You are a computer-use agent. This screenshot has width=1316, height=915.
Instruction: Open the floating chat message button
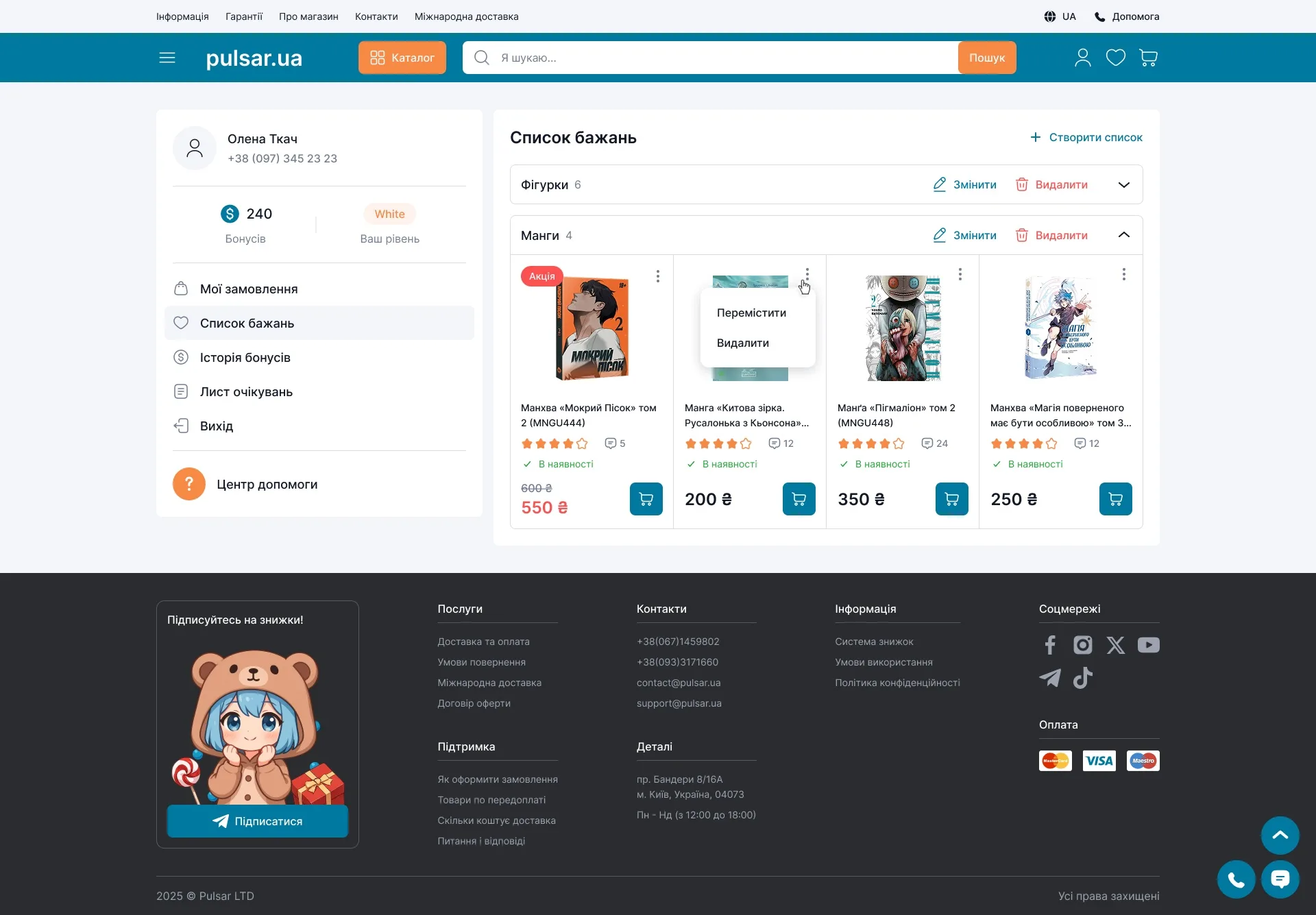(x=1280, y=879)
